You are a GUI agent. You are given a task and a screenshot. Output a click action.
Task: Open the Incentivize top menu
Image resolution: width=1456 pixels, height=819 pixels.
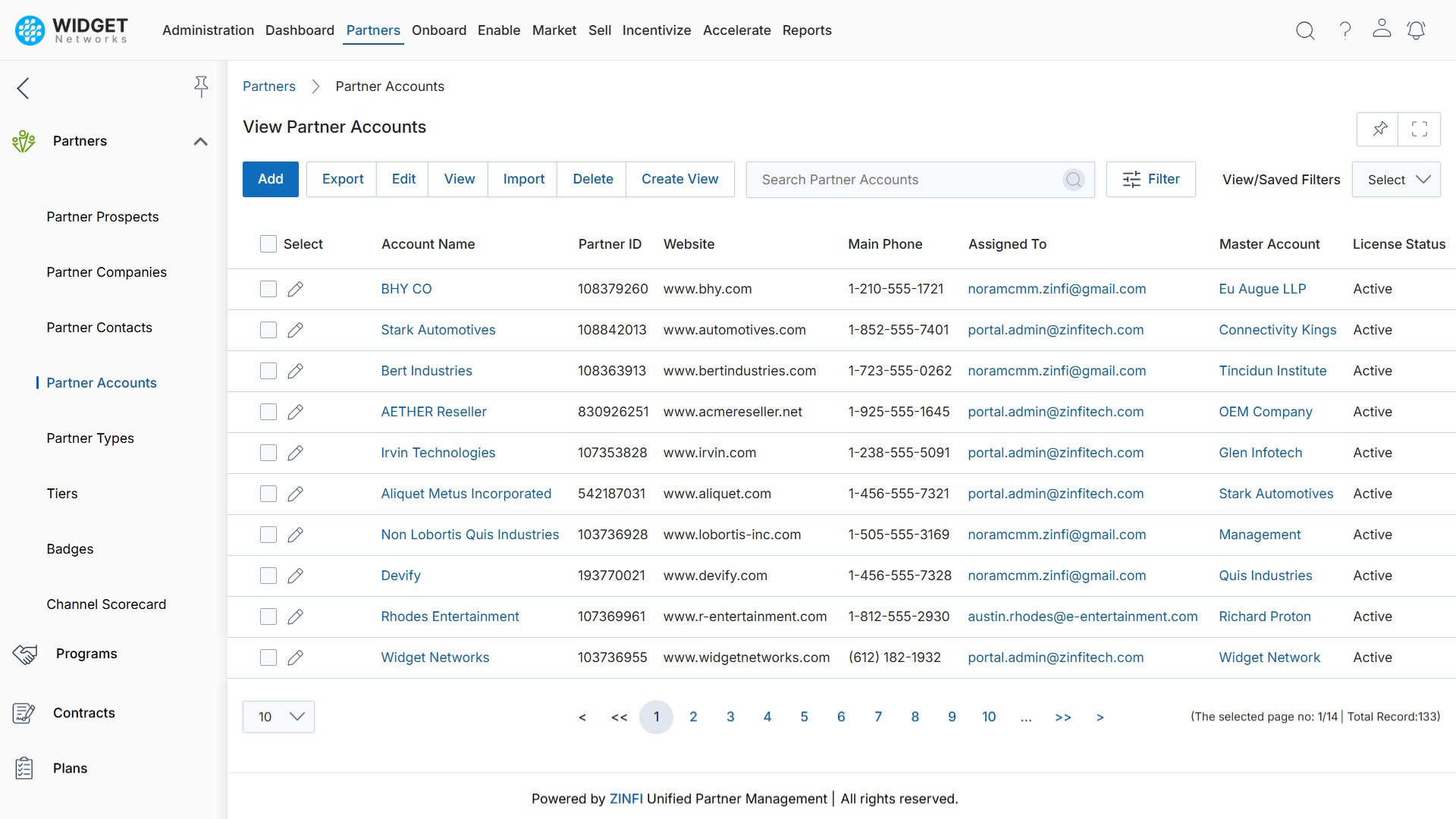point(657,30)
